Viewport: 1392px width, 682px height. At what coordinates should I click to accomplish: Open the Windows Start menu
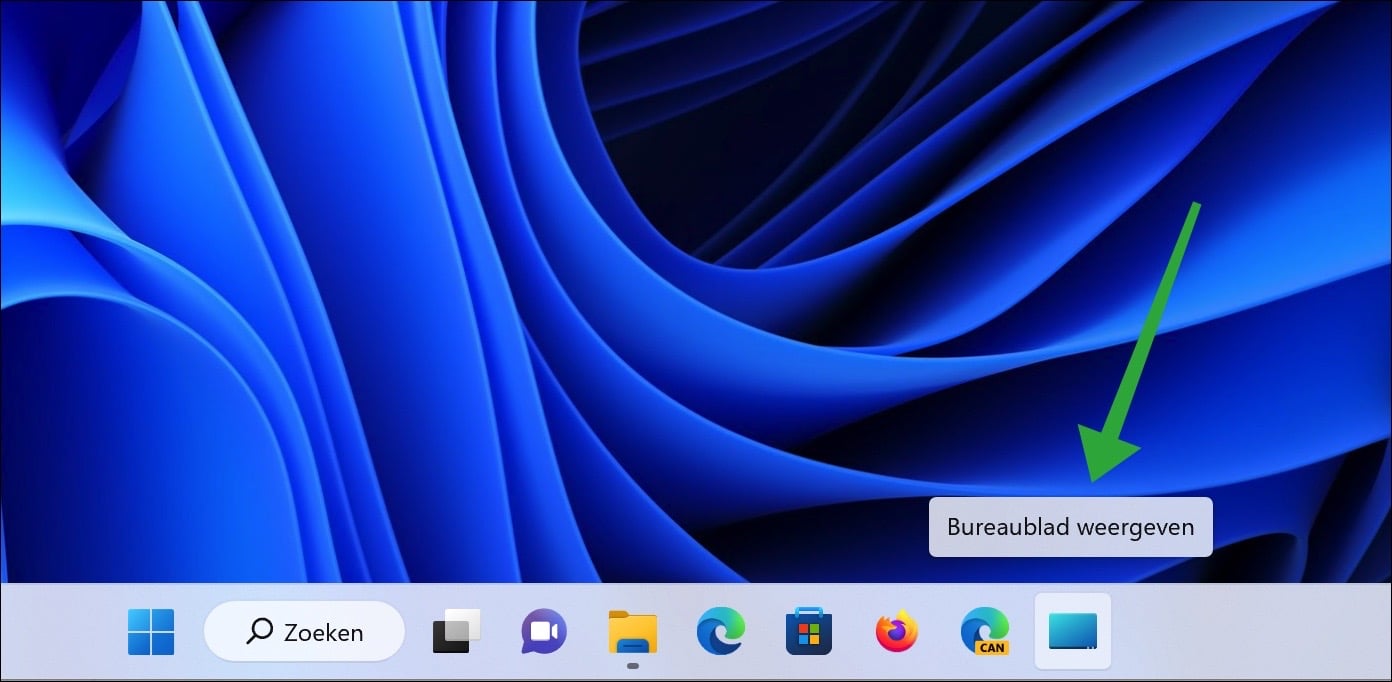[151, 632]
